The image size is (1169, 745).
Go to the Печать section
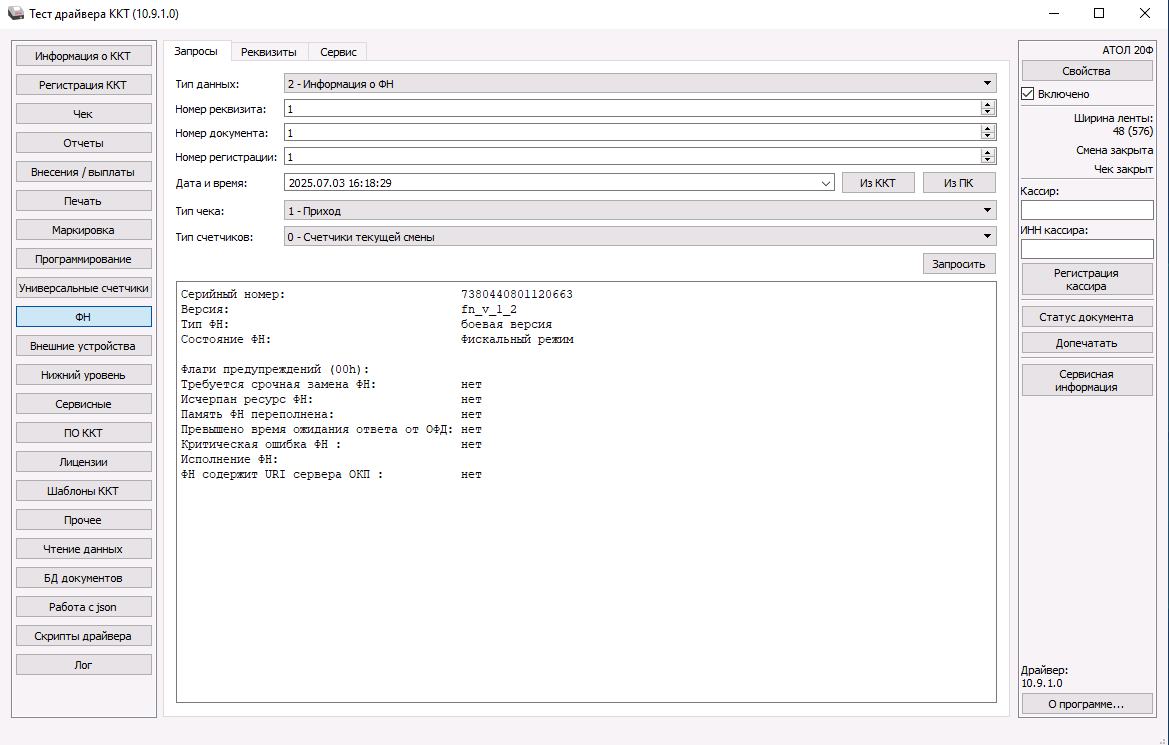point(84,201)
